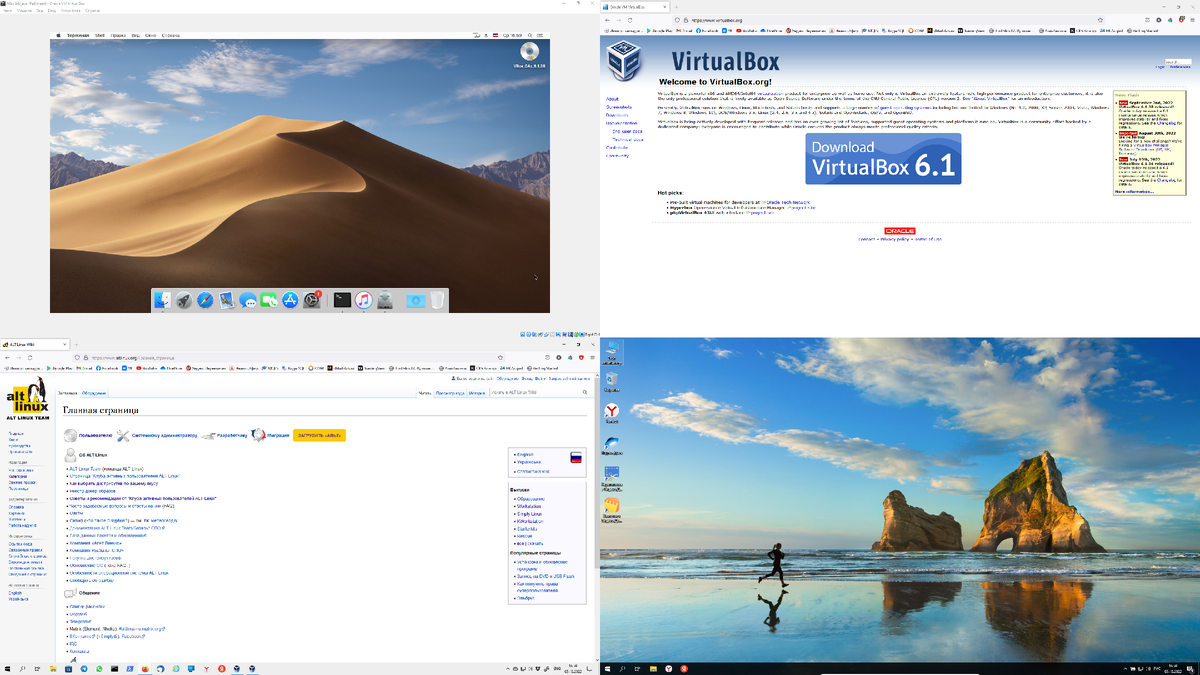Launch Safari compass icon in the macOS dock
Viewport: 1200px width, 675px height.
[x=205, y=299]
